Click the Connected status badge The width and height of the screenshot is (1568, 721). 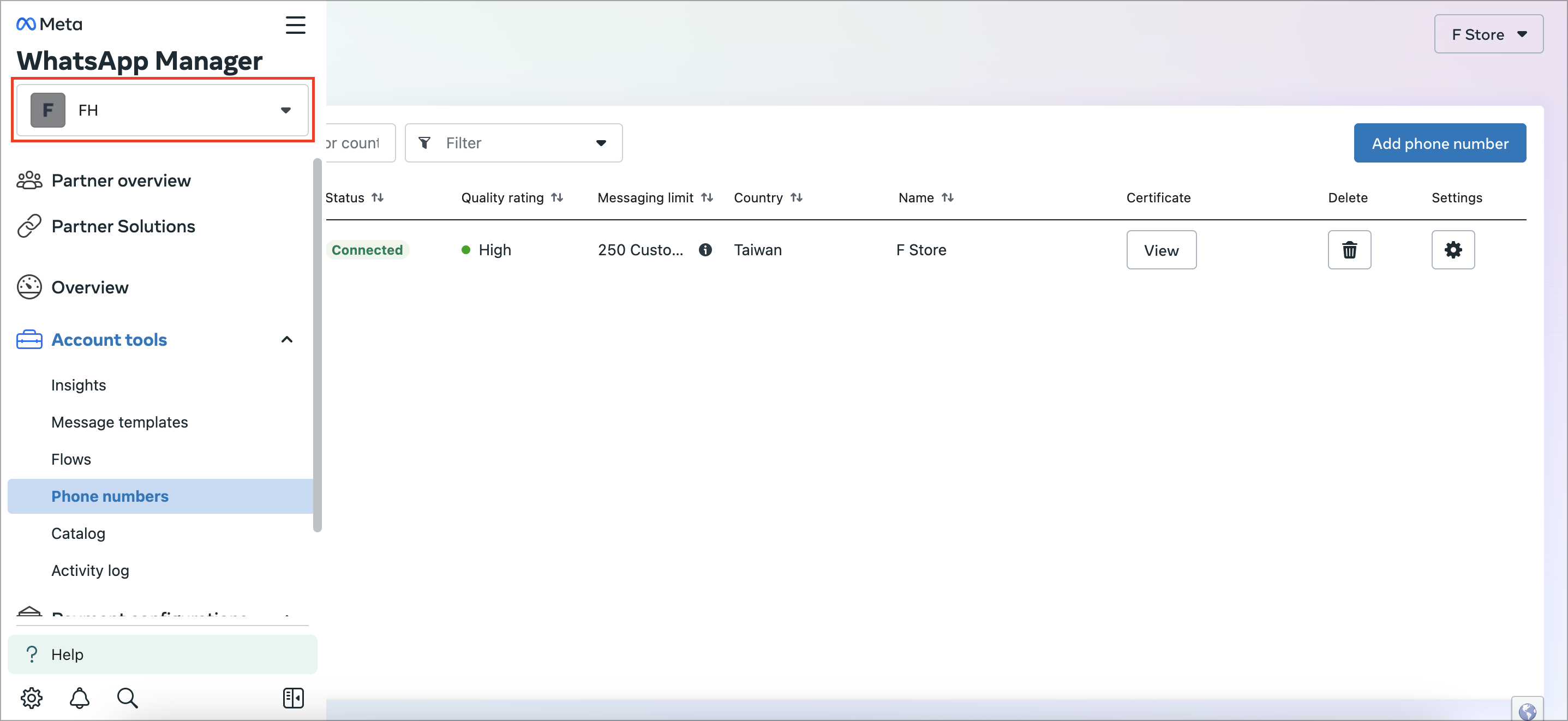pos(367,249)
